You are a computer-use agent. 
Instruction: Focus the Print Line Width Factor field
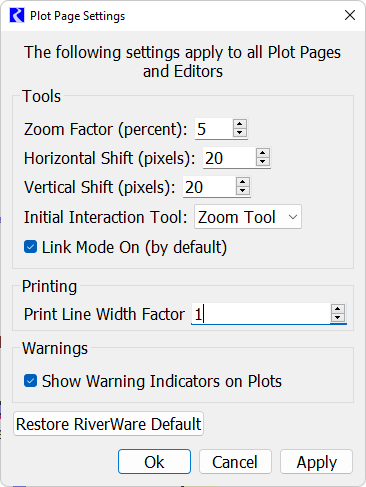coord(261,314)
